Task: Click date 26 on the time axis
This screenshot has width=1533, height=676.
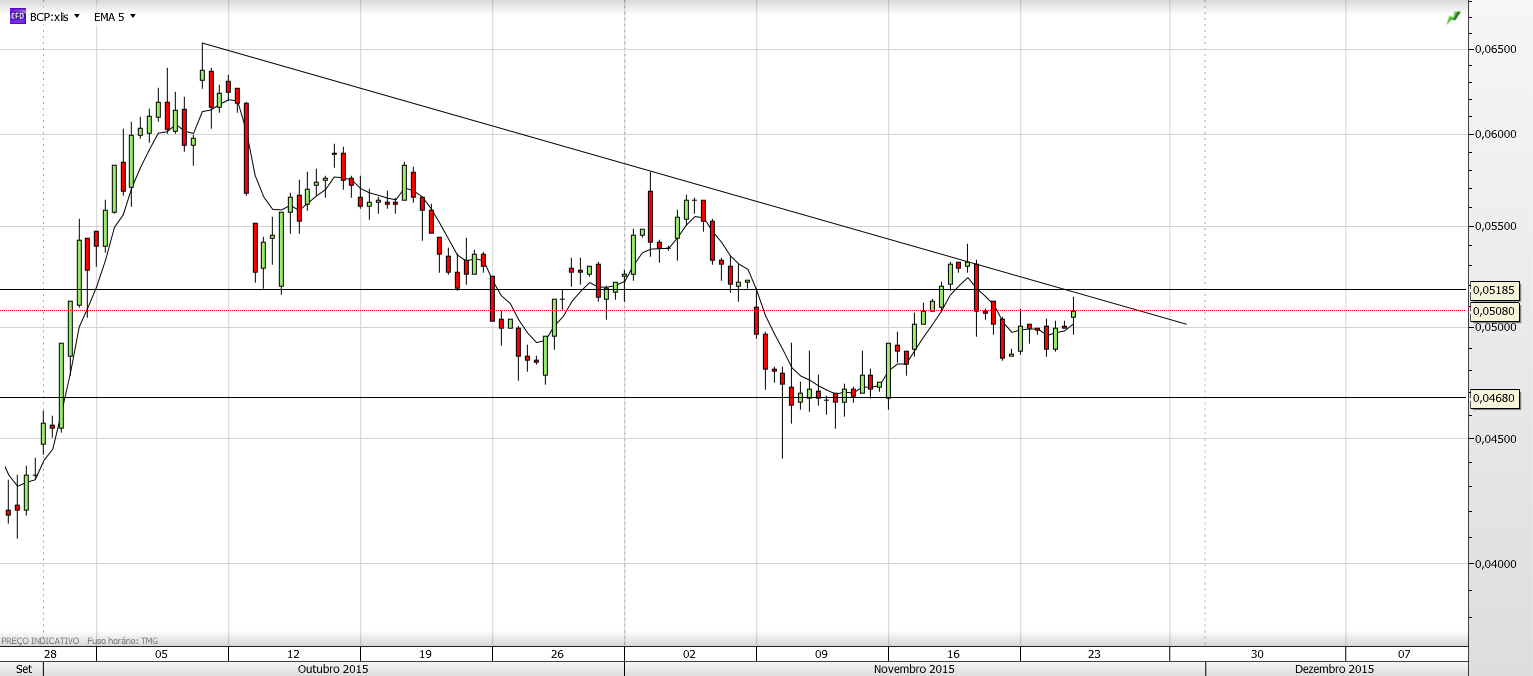Action: tap(557, 654)
